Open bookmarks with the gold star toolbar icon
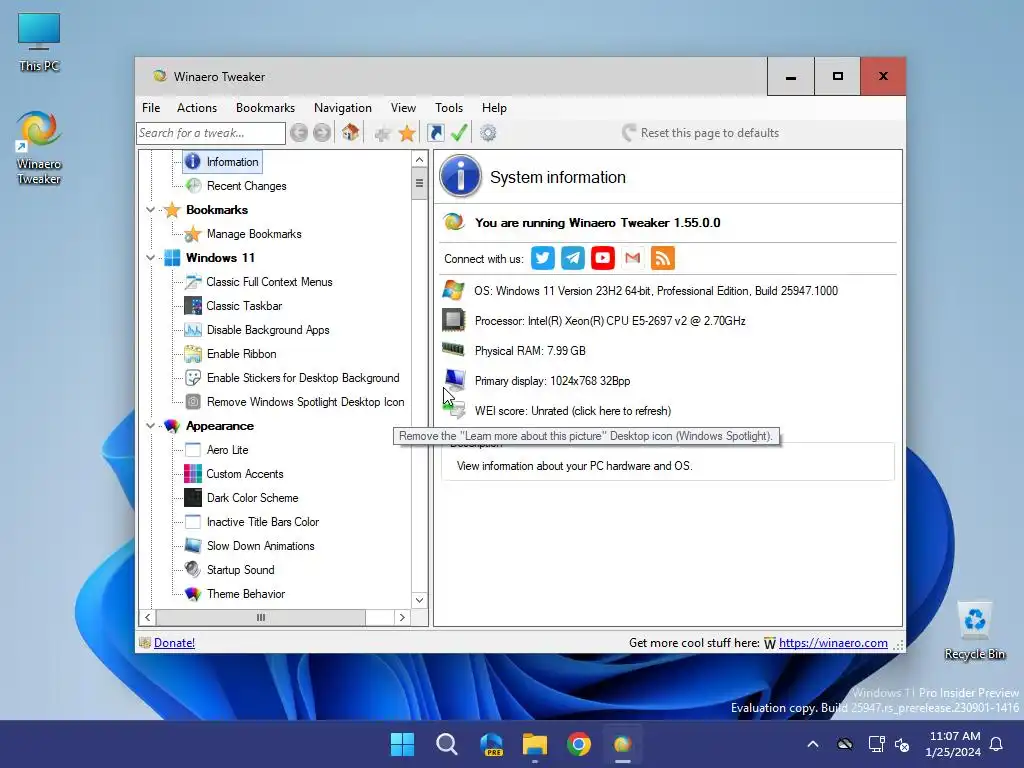 (407, 133)
